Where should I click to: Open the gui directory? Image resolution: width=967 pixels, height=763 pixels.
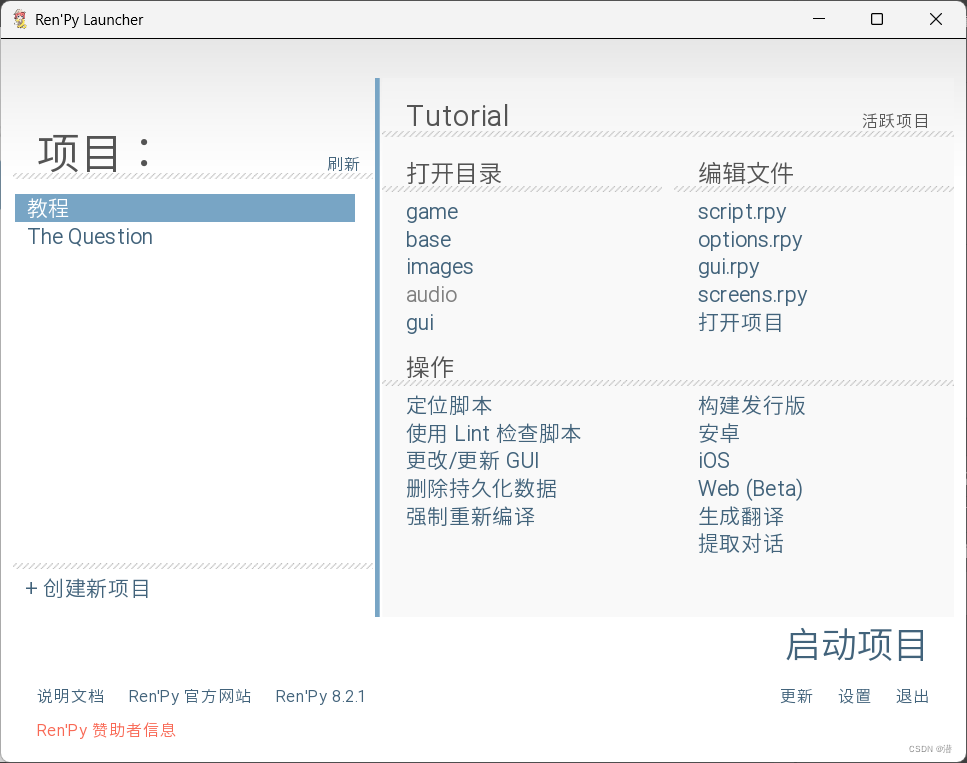pos(419,323)
